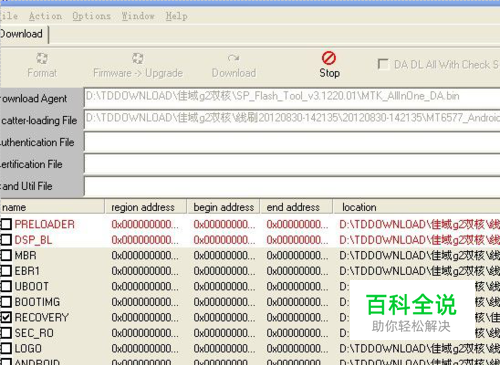Toggle the LOGO checkbox
This screenshot has height=365, width=500.
coord(6,348)
